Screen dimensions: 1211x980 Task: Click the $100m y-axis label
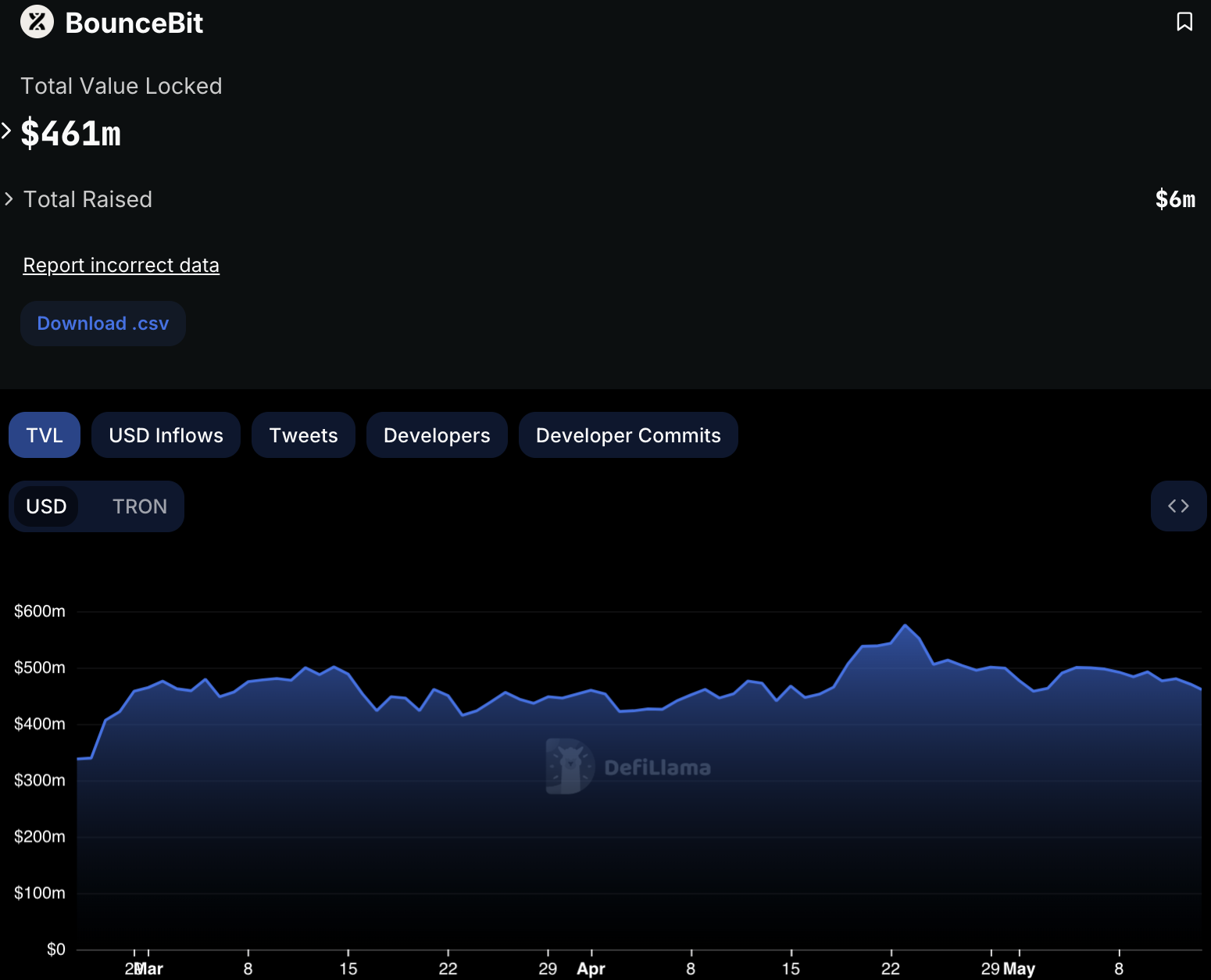click(40, 892)
